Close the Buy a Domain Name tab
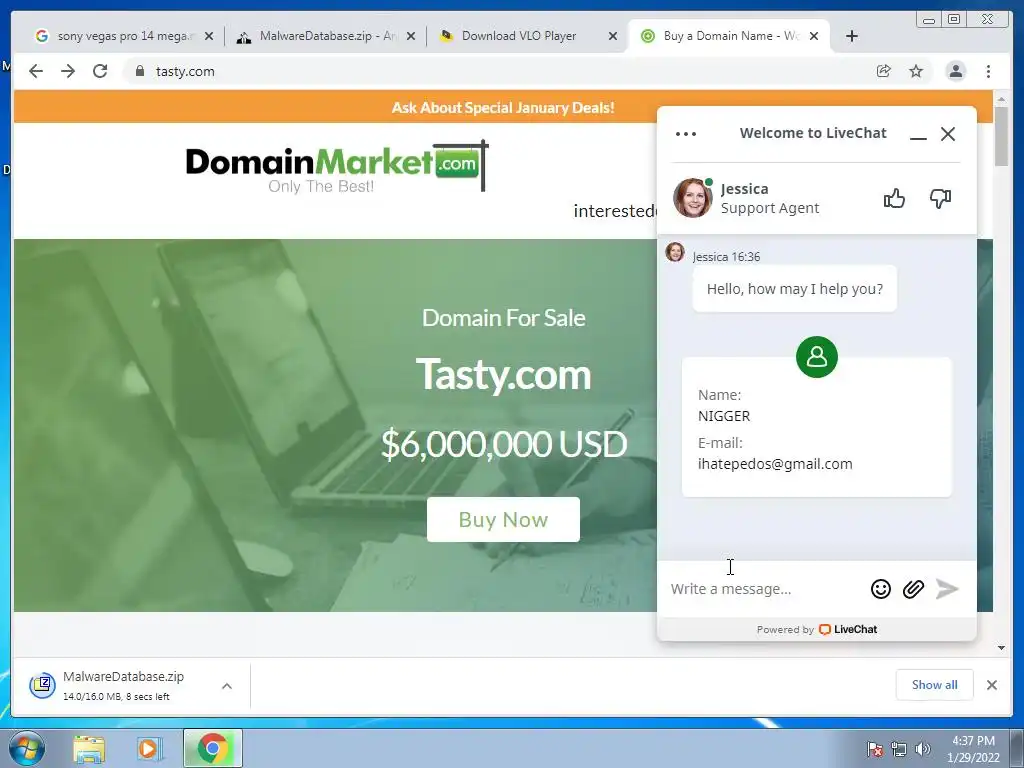The width and height of the screenshot is (1024, 768). point(814,36)
